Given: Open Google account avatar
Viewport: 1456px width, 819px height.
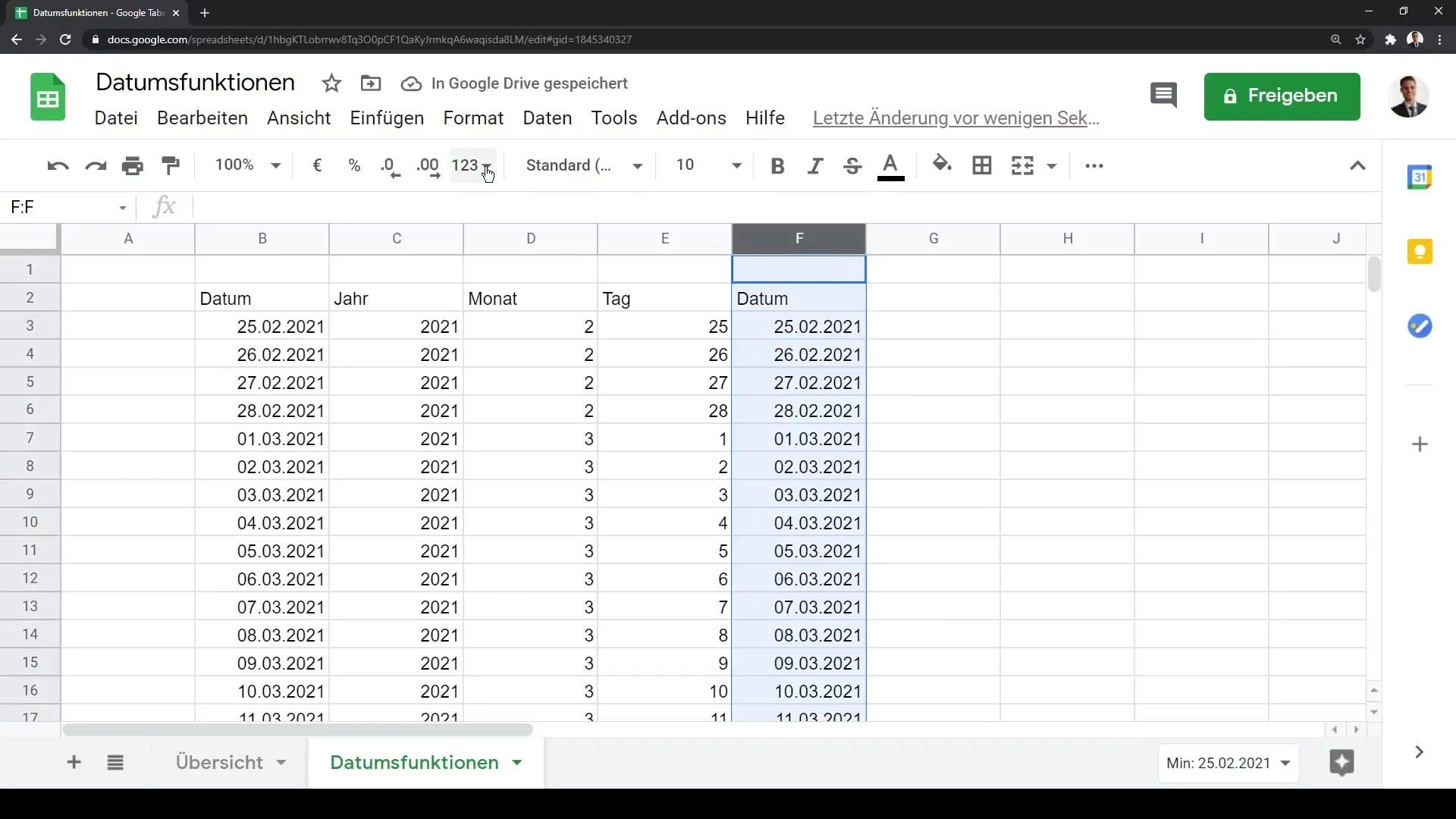Looking at the screenshot, I should (x=1408, y=96).
